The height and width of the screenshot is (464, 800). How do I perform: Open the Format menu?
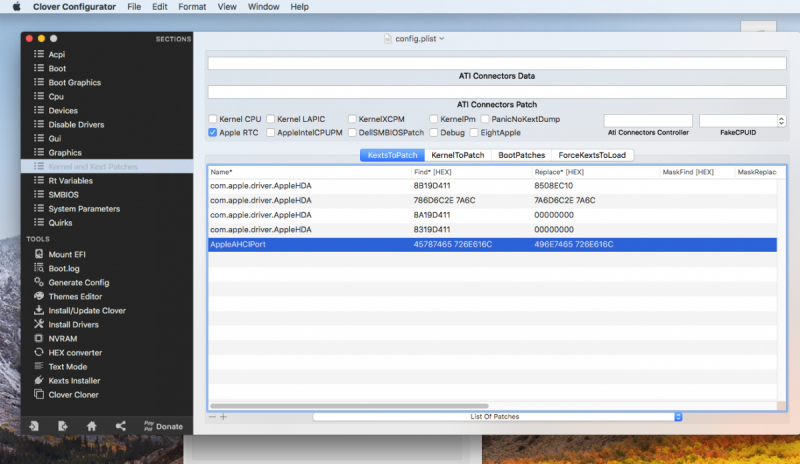click(192, 7)
